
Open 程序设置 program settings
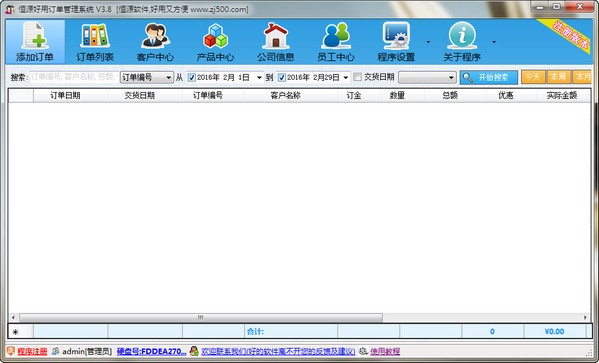pyautogui.click(x=396, y=42)
